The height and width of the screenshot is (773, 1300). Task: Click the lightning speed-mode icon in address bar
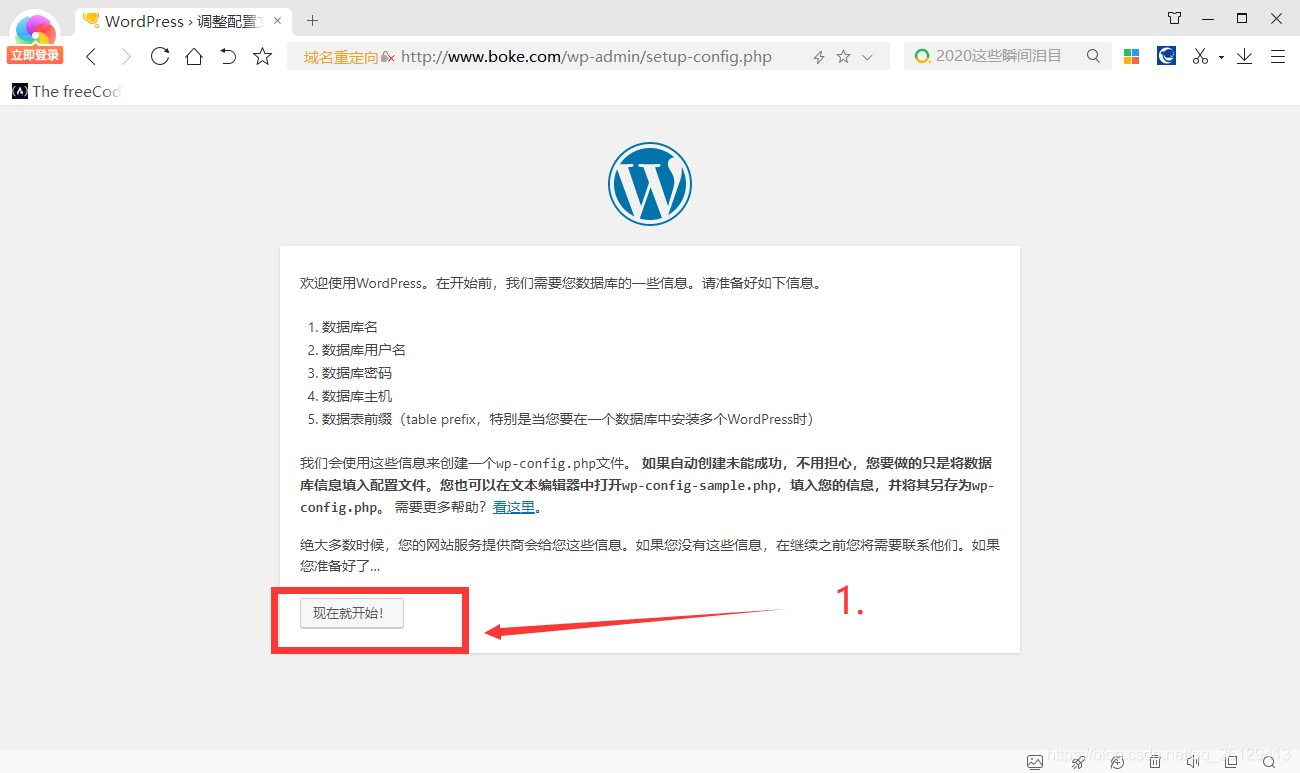pyautogui.click(x=819, y=57)
